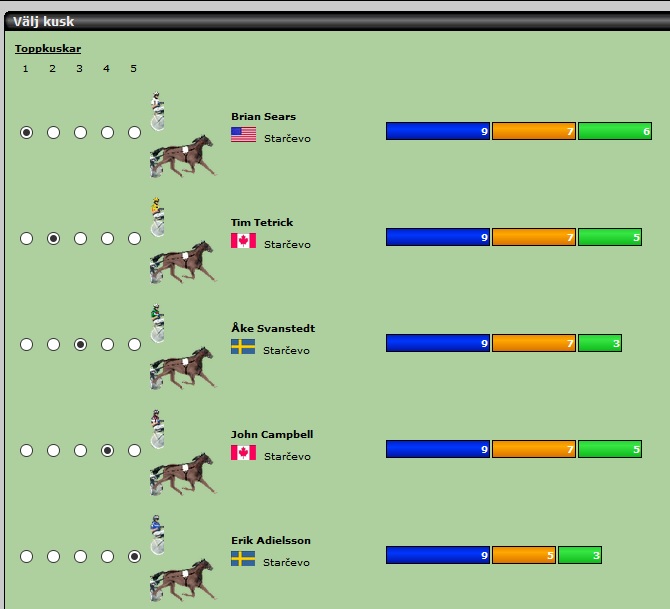The height and width of the screenshot is (609, 670).
Task: Click the Swedish flag under Erik Adielsson
Action: (243, 559)
